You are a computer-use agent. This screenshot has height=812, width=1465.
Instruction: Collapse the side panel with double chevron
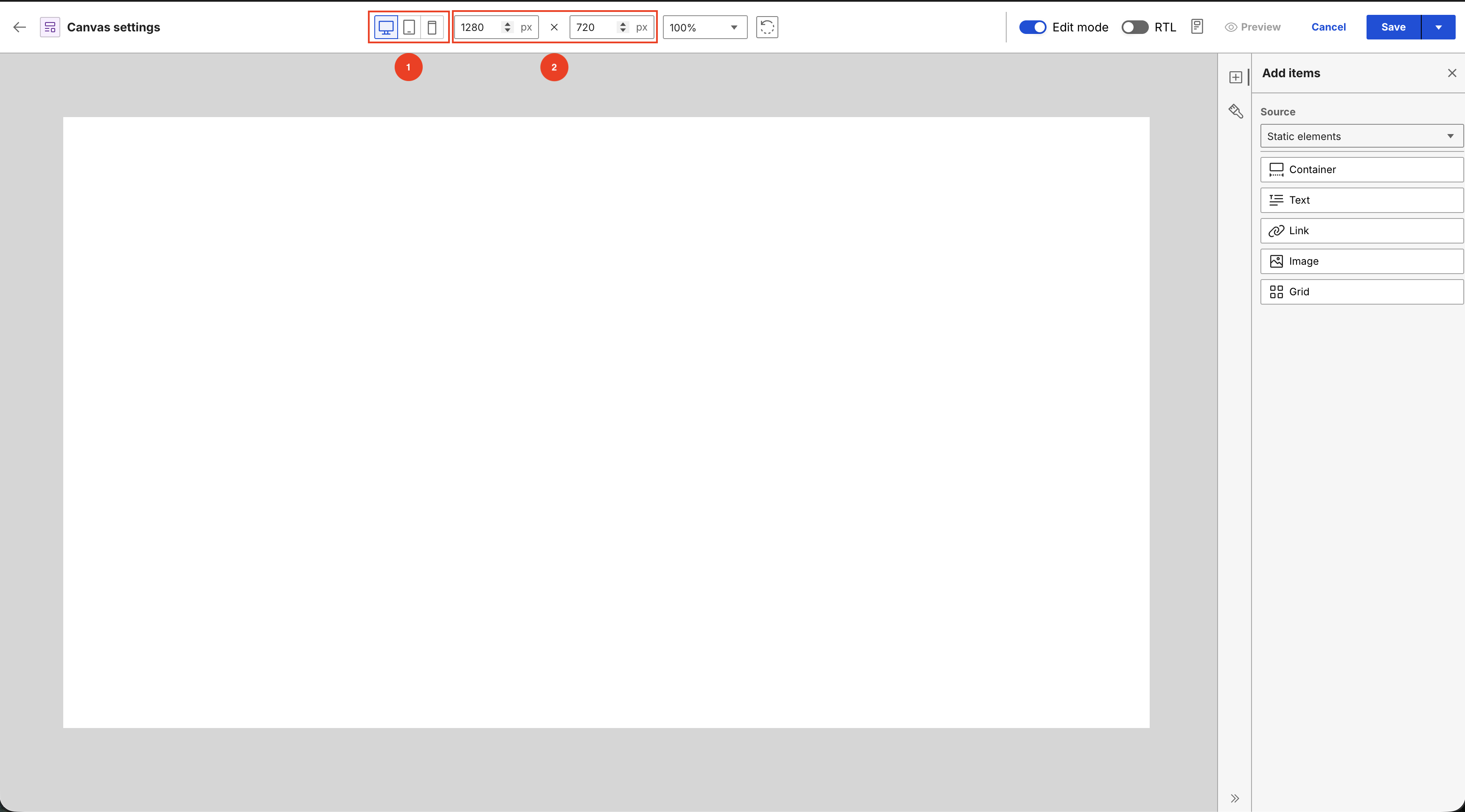[x=1235, y=798]
